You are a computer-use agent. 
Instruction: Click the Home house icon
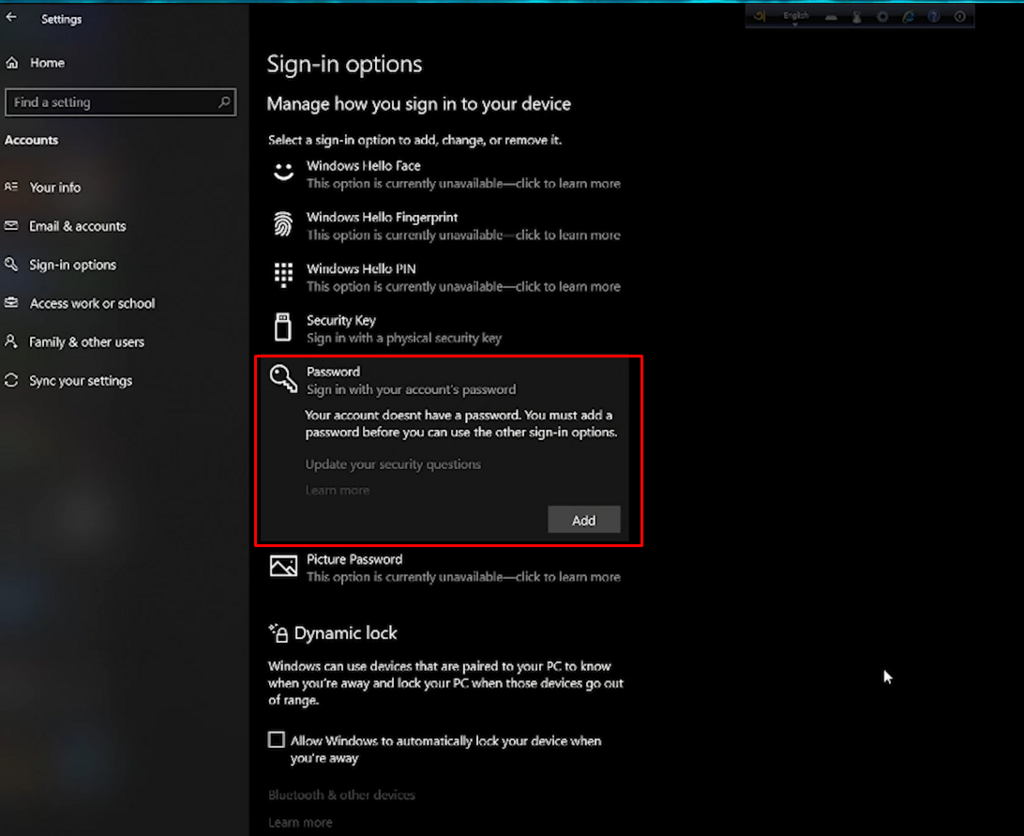pos(12,63)
